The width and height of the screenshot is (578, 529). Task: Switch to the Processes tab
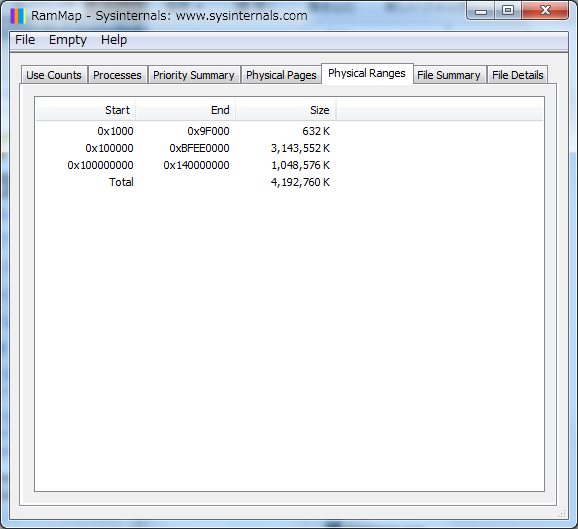click(117, 75)
